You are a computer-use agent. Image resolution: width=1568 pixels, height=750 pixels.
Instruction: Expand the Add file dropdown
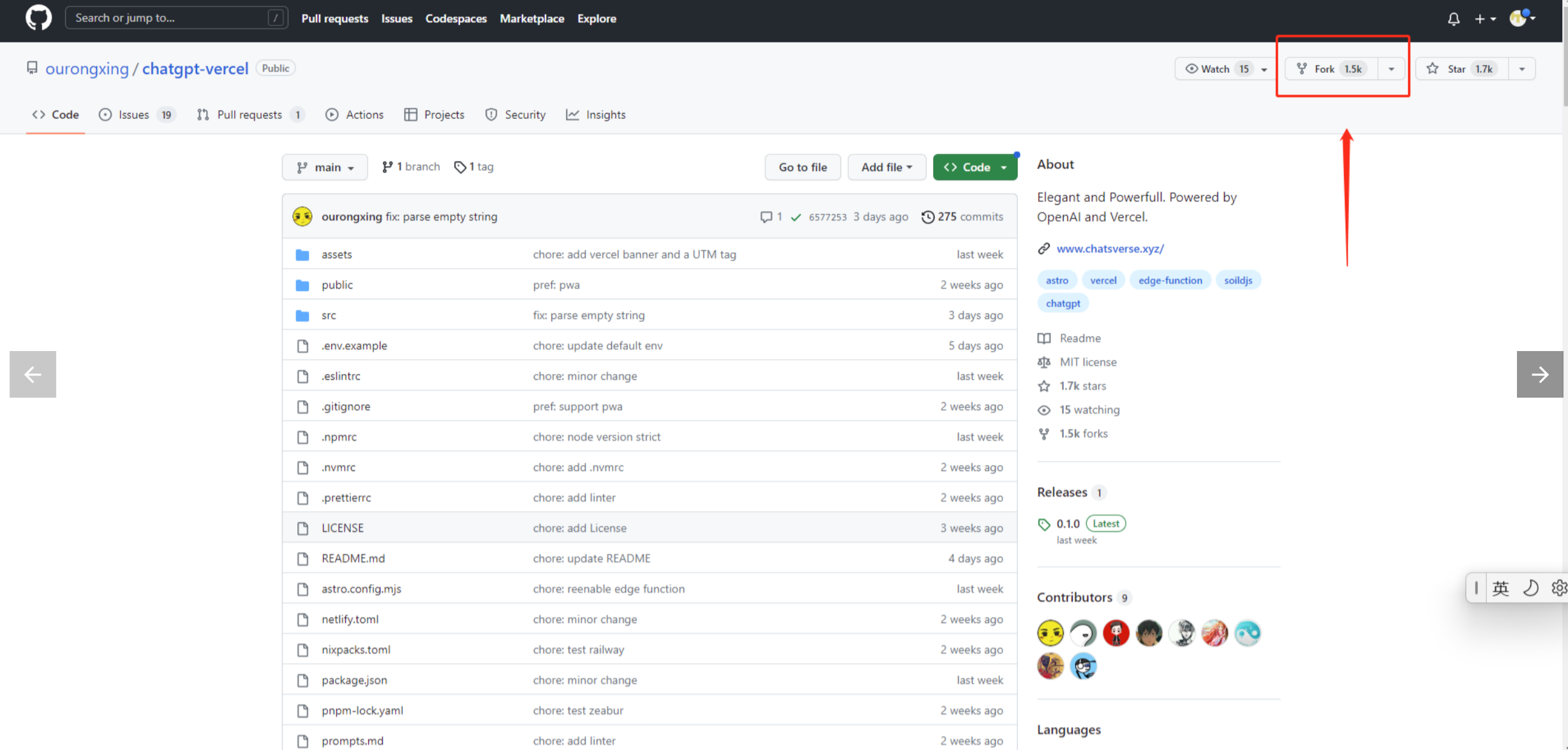tap(886, 167)
